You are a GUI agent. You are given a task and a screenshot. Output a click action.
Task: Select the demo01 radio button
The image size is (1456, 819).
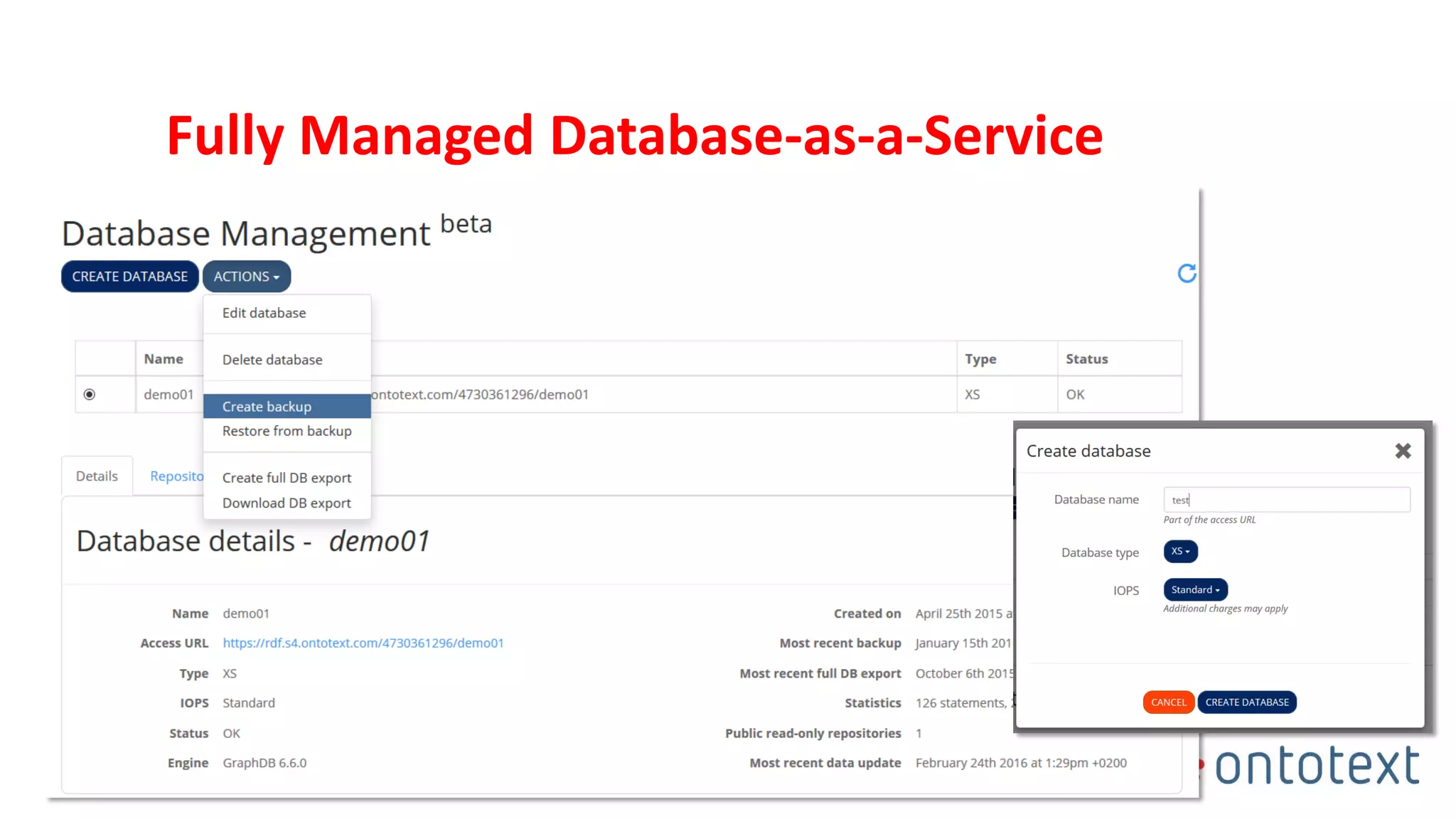[x=90, y=395]
